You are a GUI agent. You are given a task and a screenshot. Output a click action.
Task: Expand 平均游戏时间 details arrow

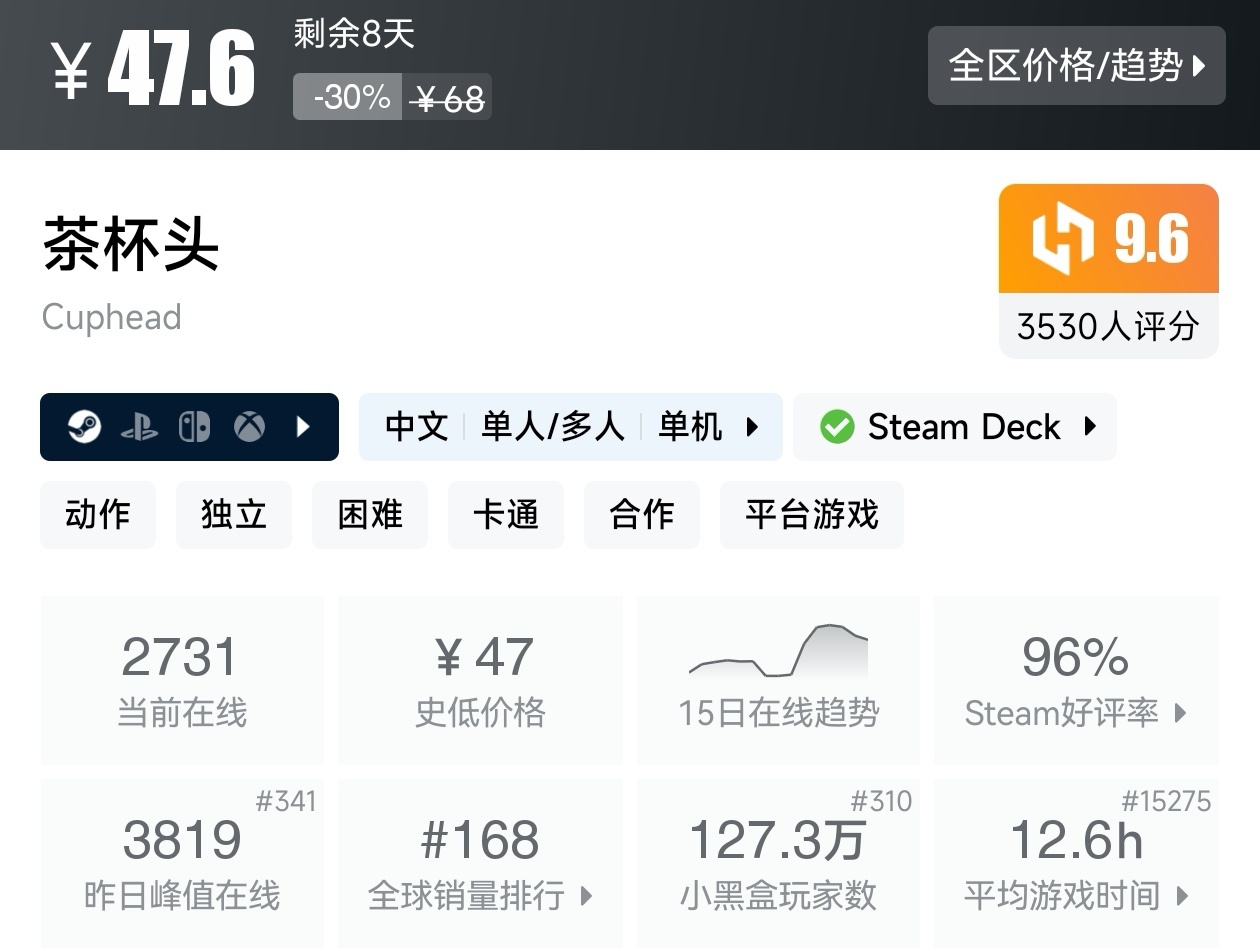pos(1182,896)
